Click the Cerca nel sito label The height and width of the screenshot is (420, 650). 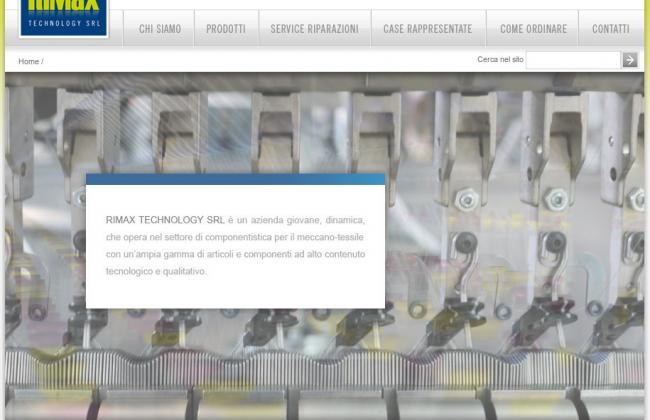coord(500,60)
